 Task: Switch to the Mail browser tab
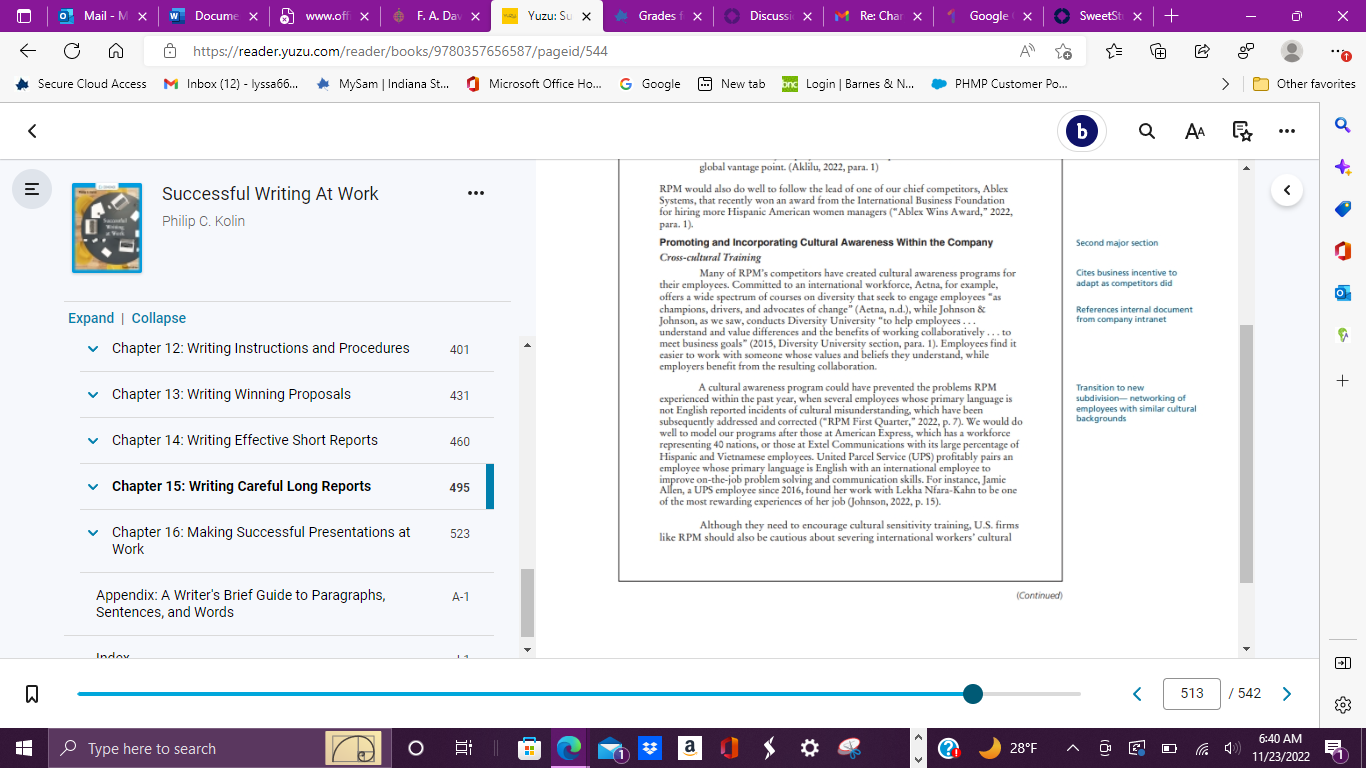pyautogui.click(x=100, y=16)
